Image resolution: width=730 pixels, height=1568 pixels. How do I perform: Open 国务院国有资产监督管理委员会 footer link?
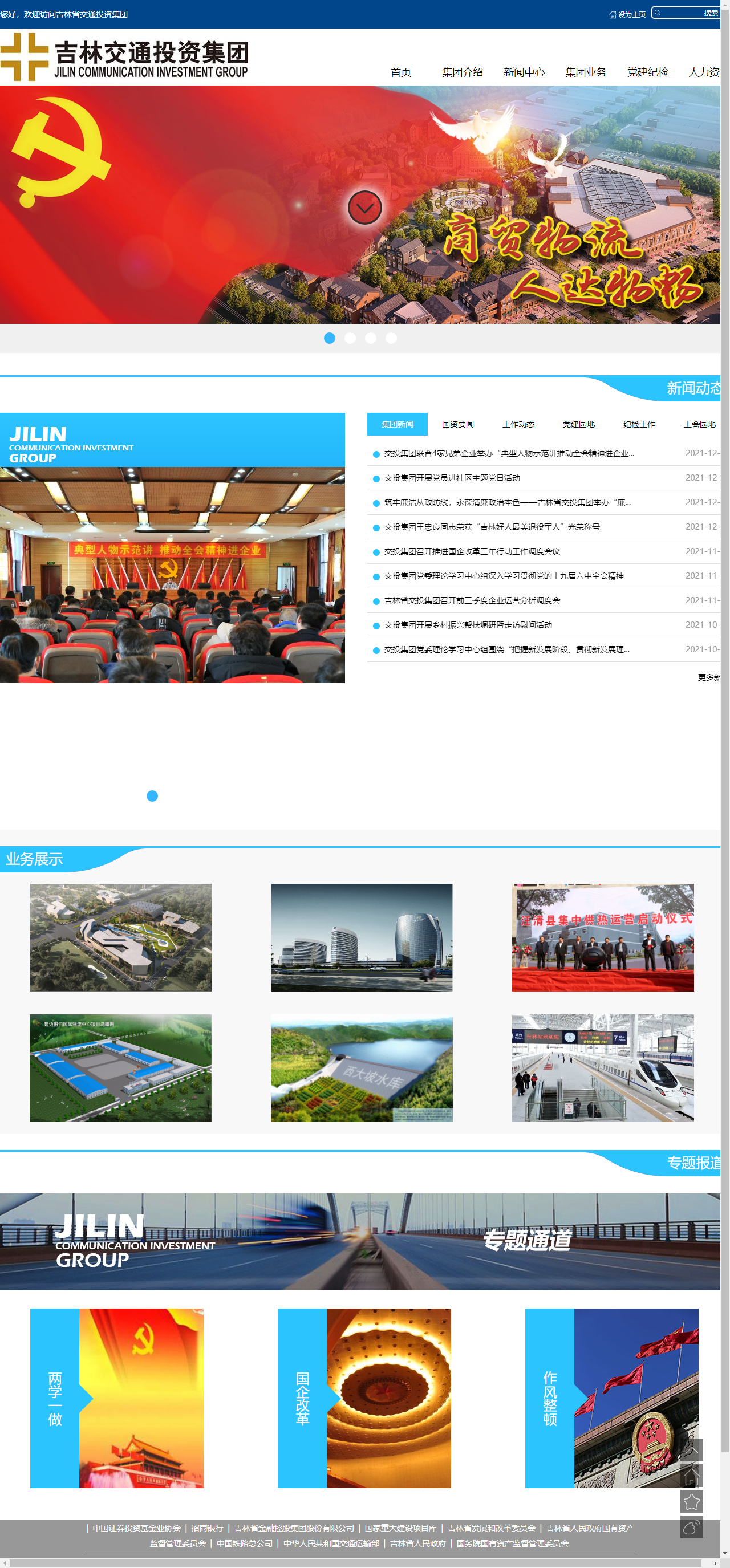[513, 1543]
